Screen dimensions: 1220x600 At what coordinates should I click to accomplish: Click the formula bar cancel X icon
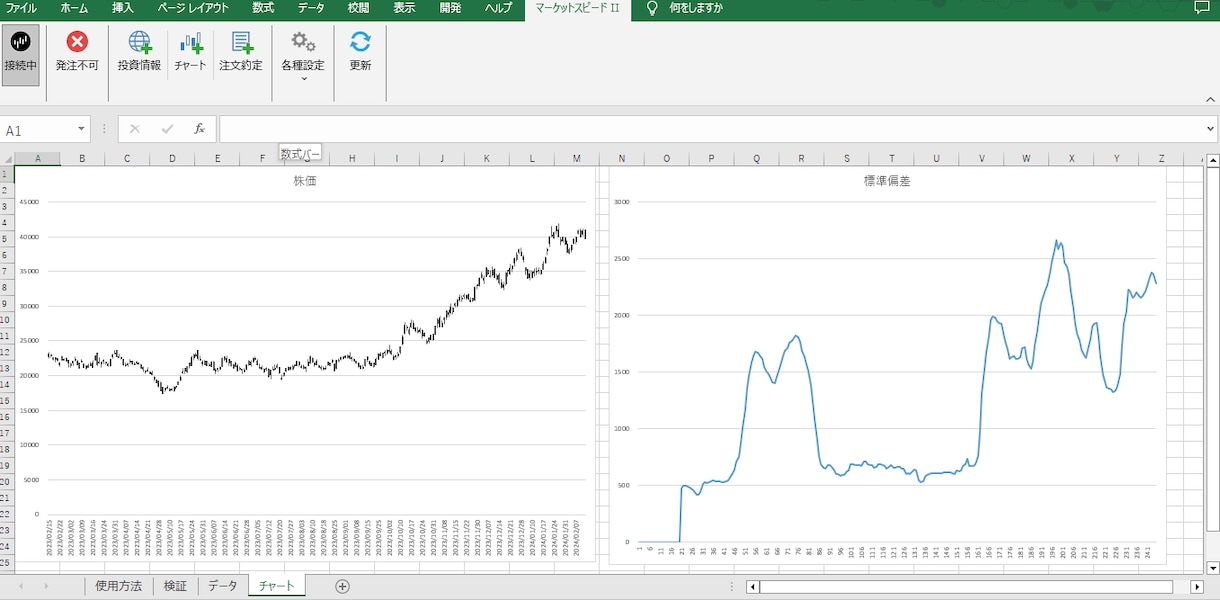[135, 129]
